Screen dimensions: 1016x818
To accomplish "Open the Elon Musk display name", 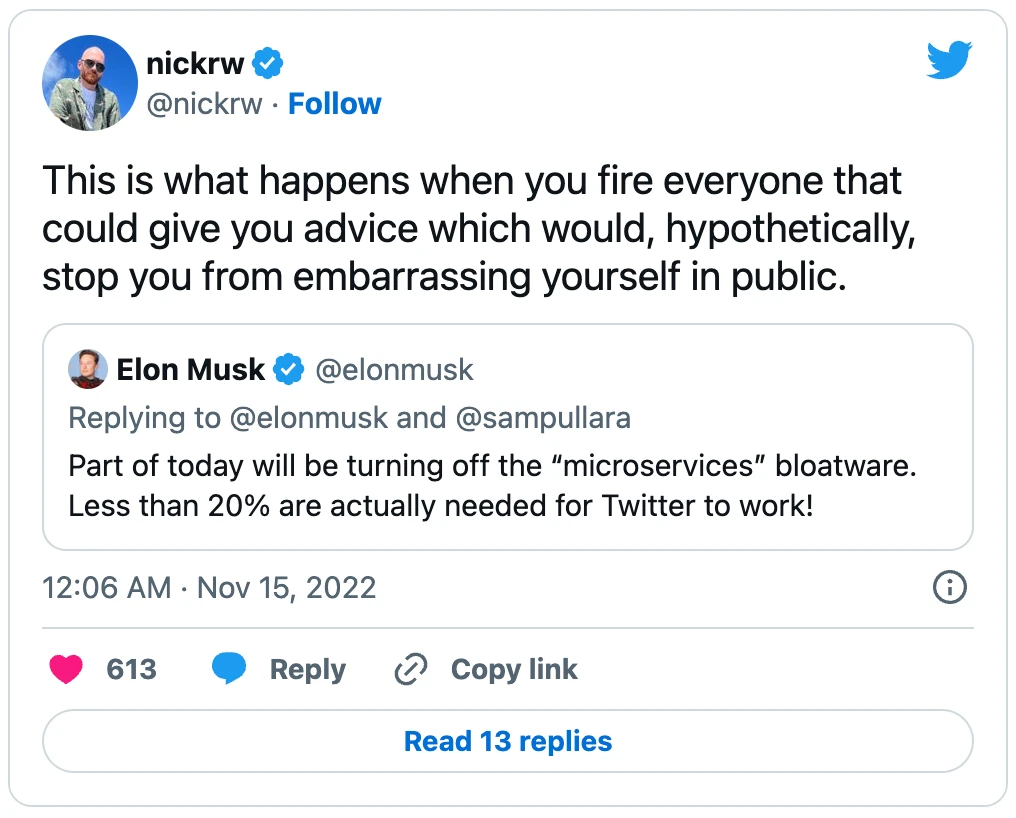I will [190, 370].
